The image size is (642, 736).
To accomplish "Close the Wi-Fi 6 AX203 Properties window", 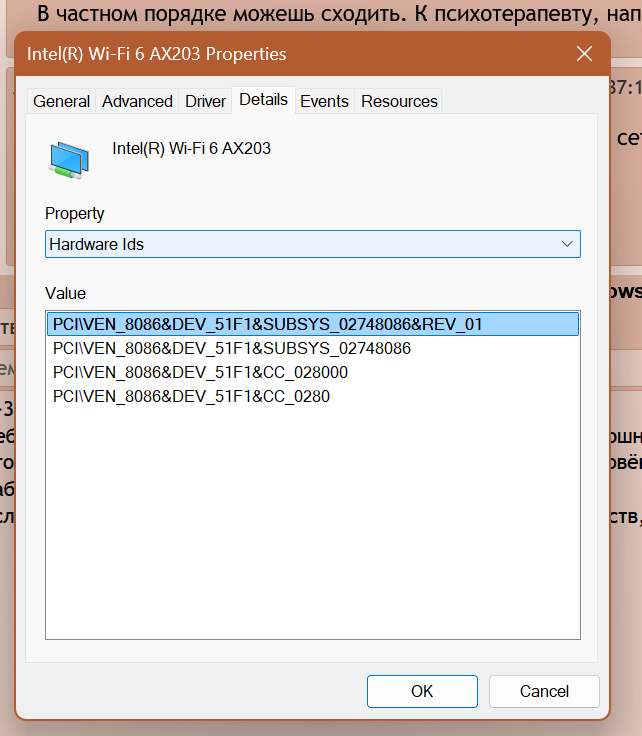I will (584, 54).
